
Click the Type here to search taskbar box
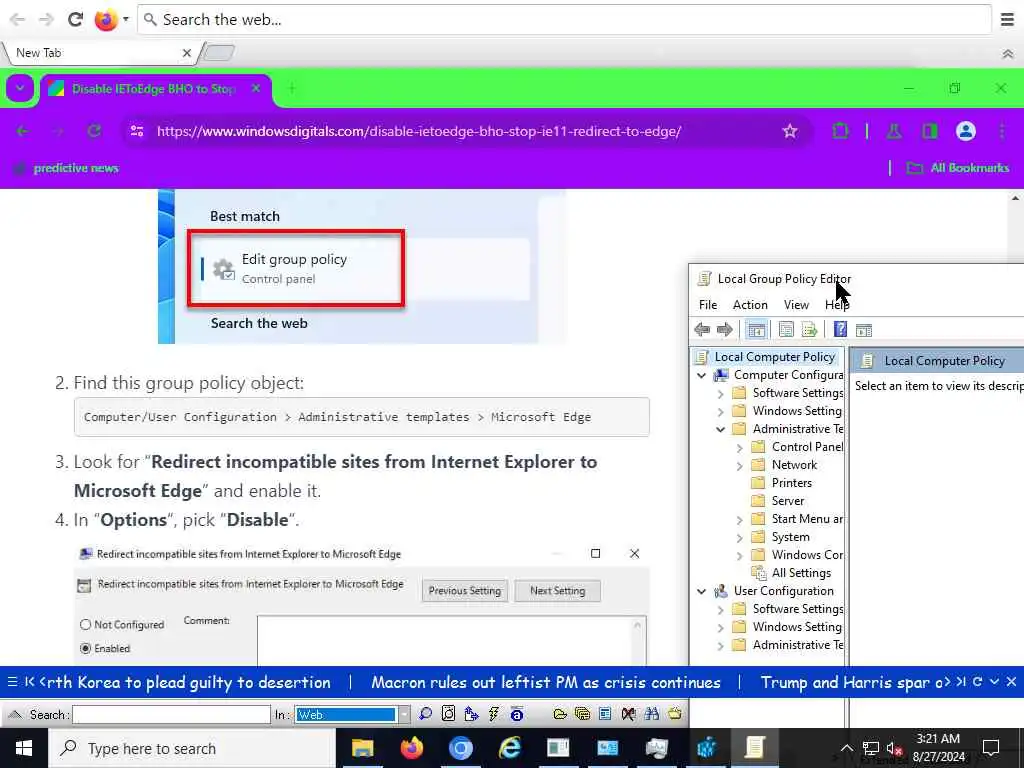coord(192,748)
